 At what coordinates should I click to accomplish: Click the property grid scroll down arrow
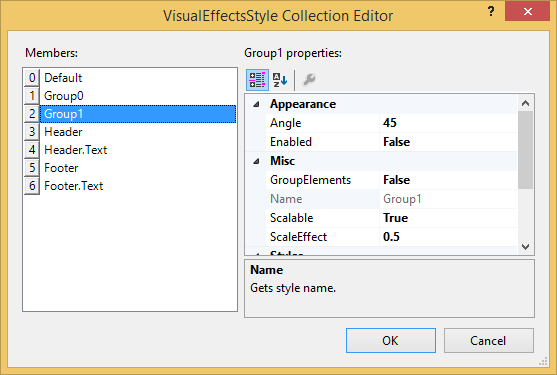click(x=526, y=246)
